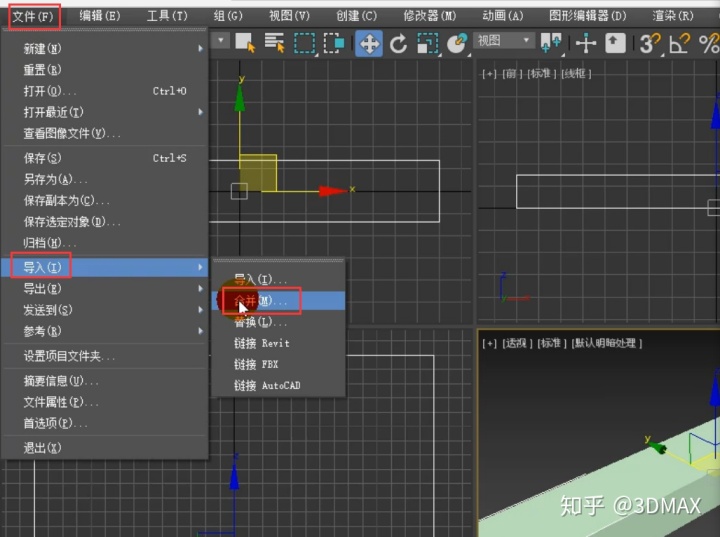Click submenu item 替换(L)...
Image resolution: width=720 pixels, height=537 pixels.
pyautogui.click(x=278, y=322)
